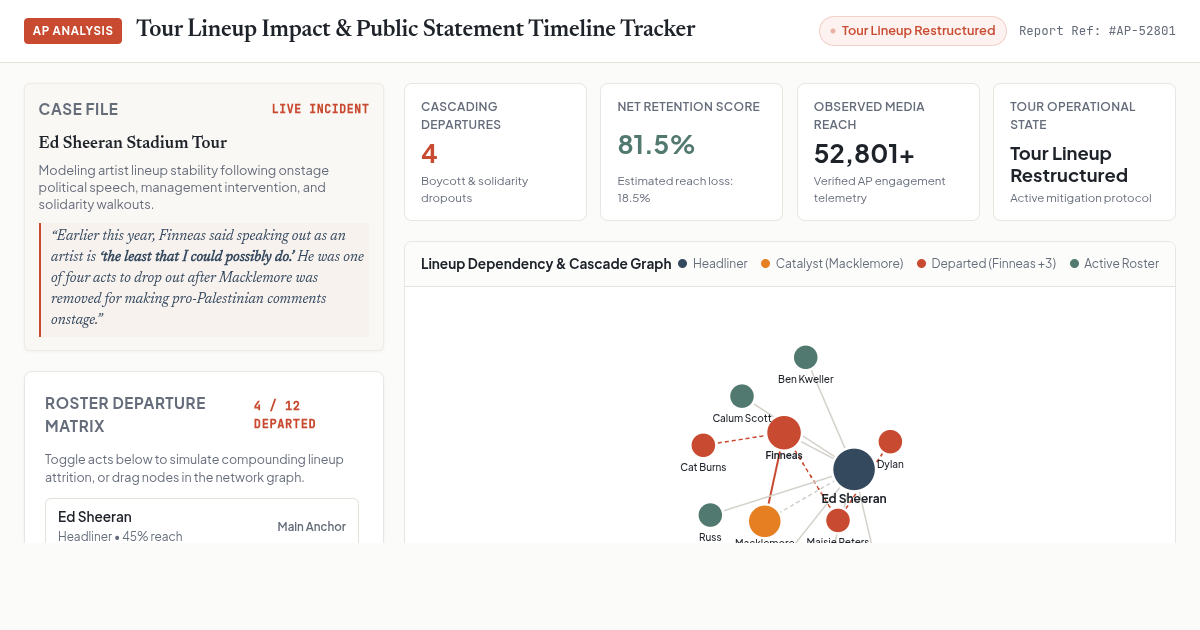1200x630 pixels.
Task: Click the Dylan departed node
Action: click(x=890, y=441)
